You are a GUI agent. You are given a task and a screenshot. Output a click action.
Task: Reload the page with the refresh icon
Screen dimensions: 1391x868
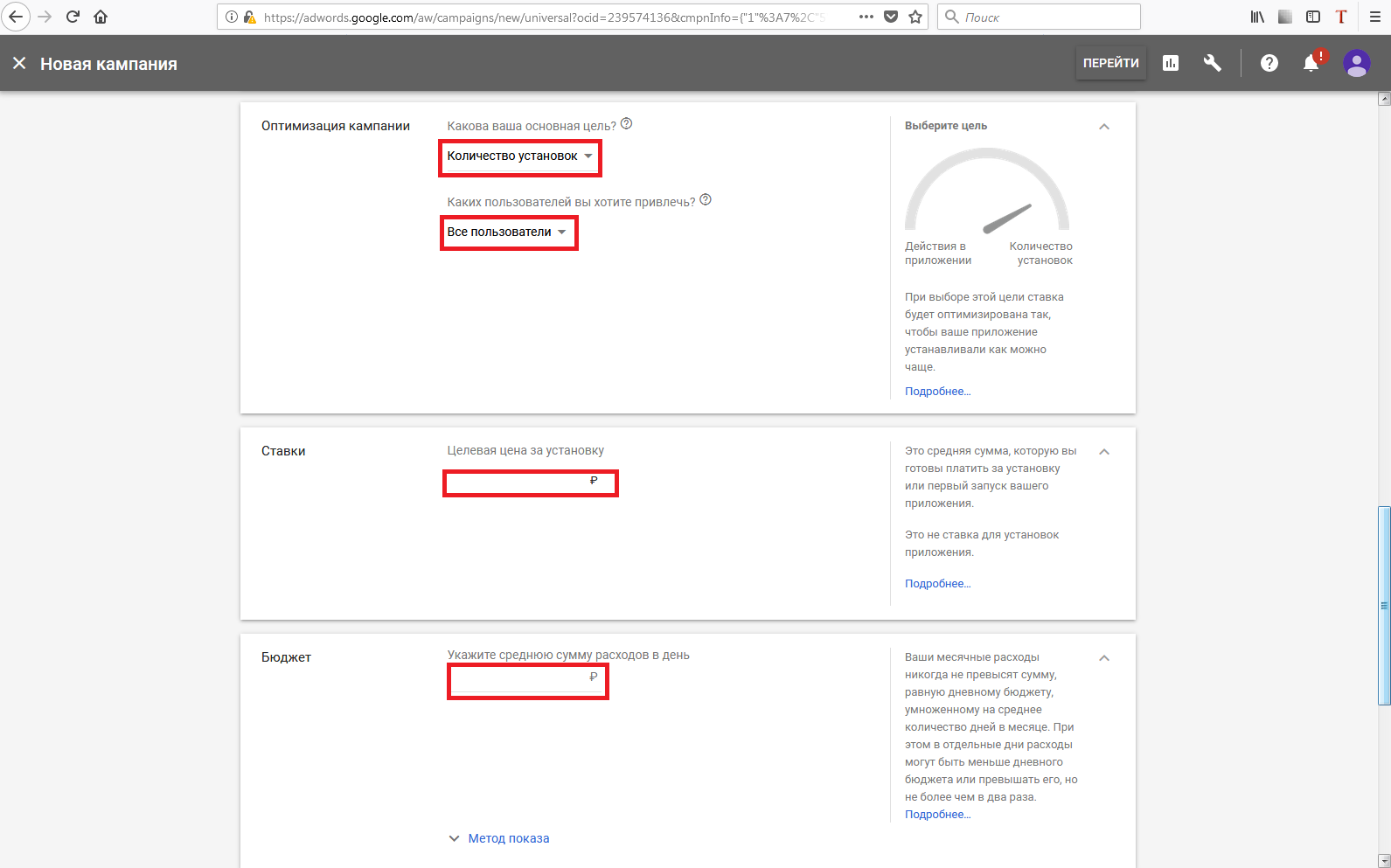[x=73, y=17]
